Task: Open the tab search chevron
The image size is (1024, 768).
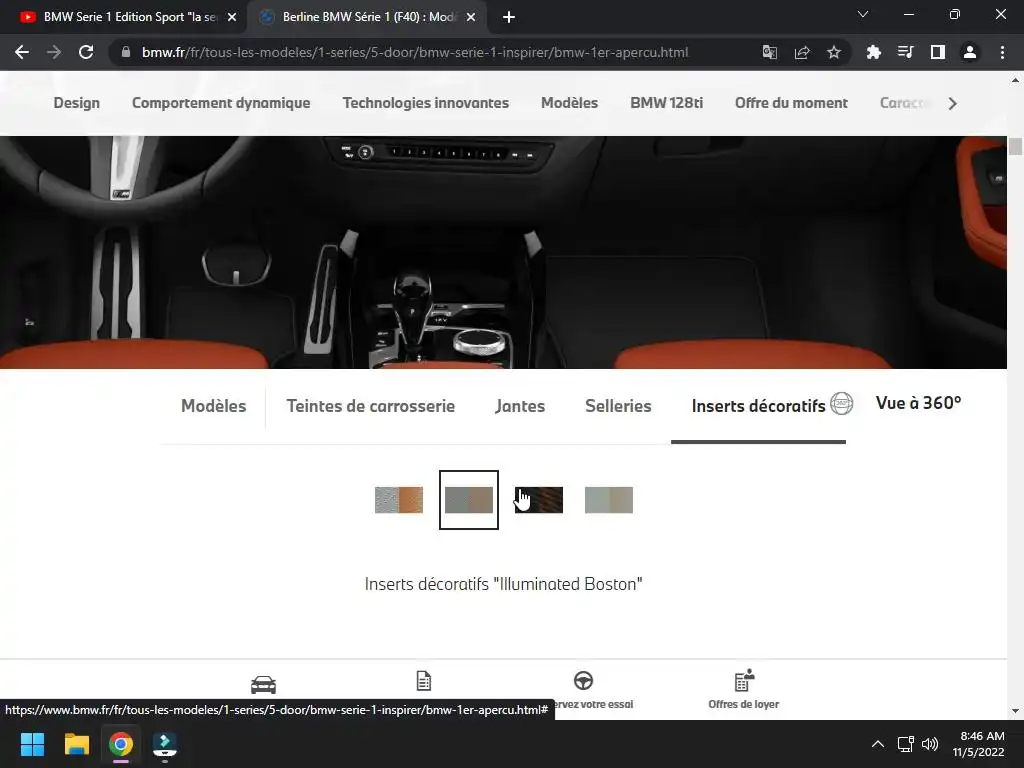Action: pos(863,14)
